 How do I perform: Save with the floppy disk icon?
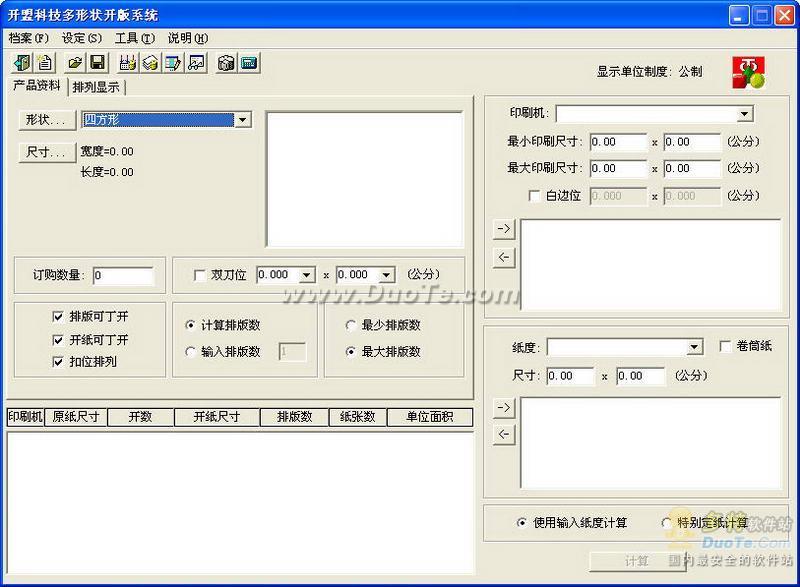click(97, 63)
